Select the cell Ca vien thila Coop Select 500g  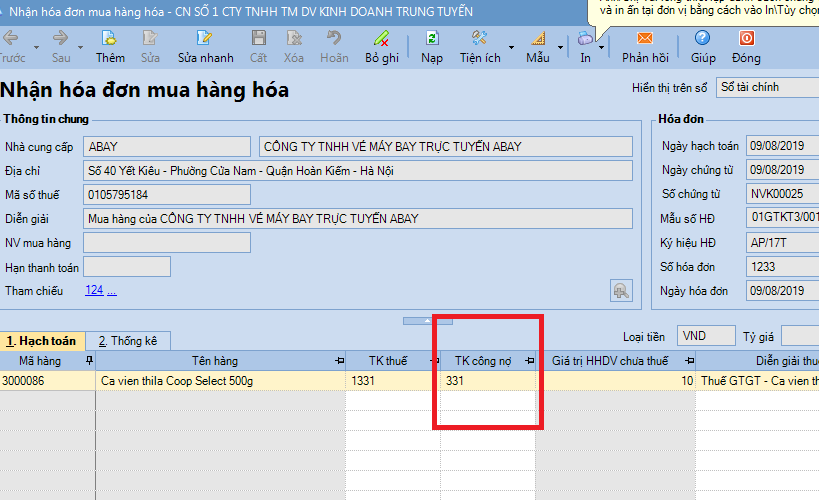click(220, 381)
